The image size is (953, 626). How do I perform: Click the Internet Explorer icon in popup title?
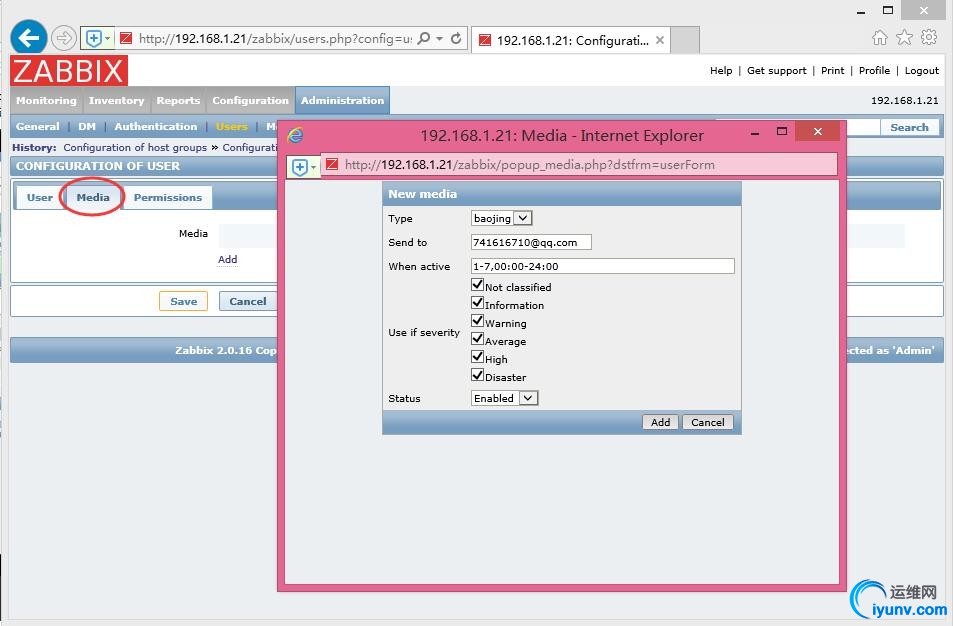(295, 135)
